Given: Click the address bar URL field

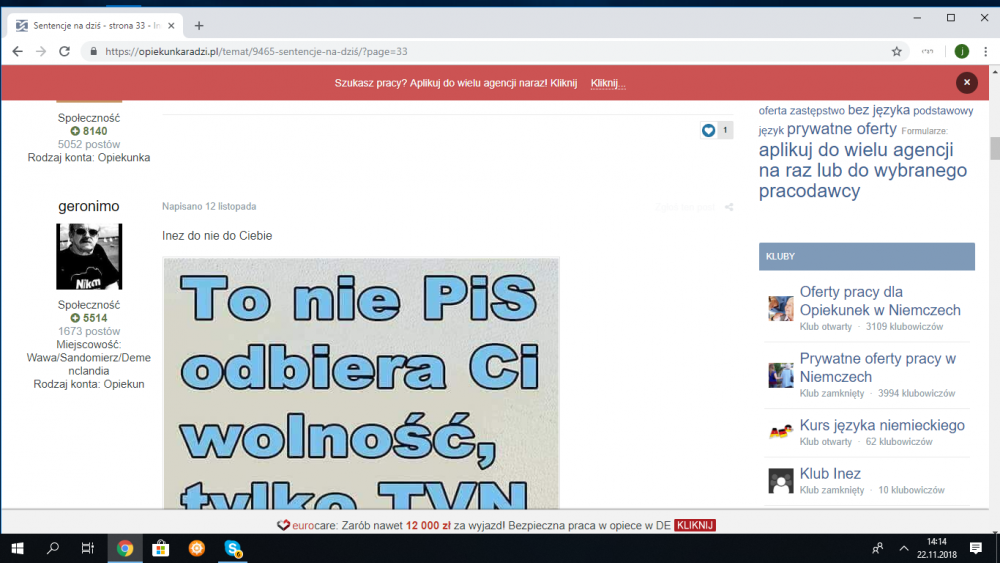Looking at the screenshot, I should tap(480, 51).
